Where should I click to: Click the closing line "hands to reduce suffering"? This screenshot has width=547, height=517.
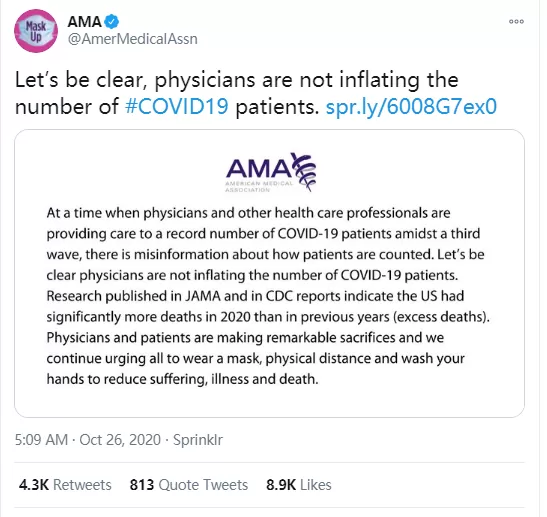click(x=182, y=379)
